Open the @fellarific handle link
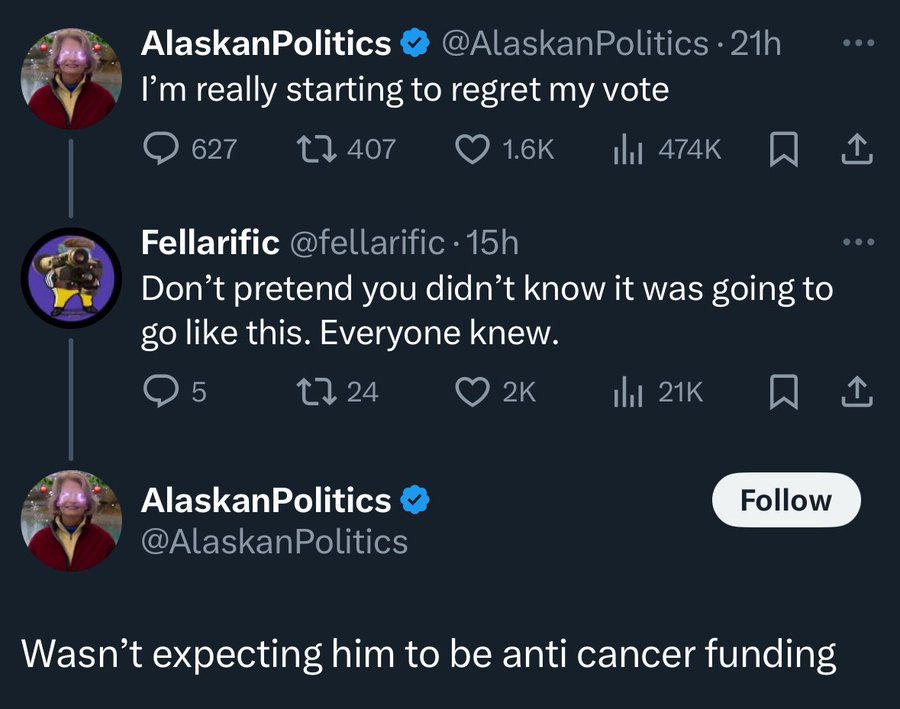 (367, 242)
